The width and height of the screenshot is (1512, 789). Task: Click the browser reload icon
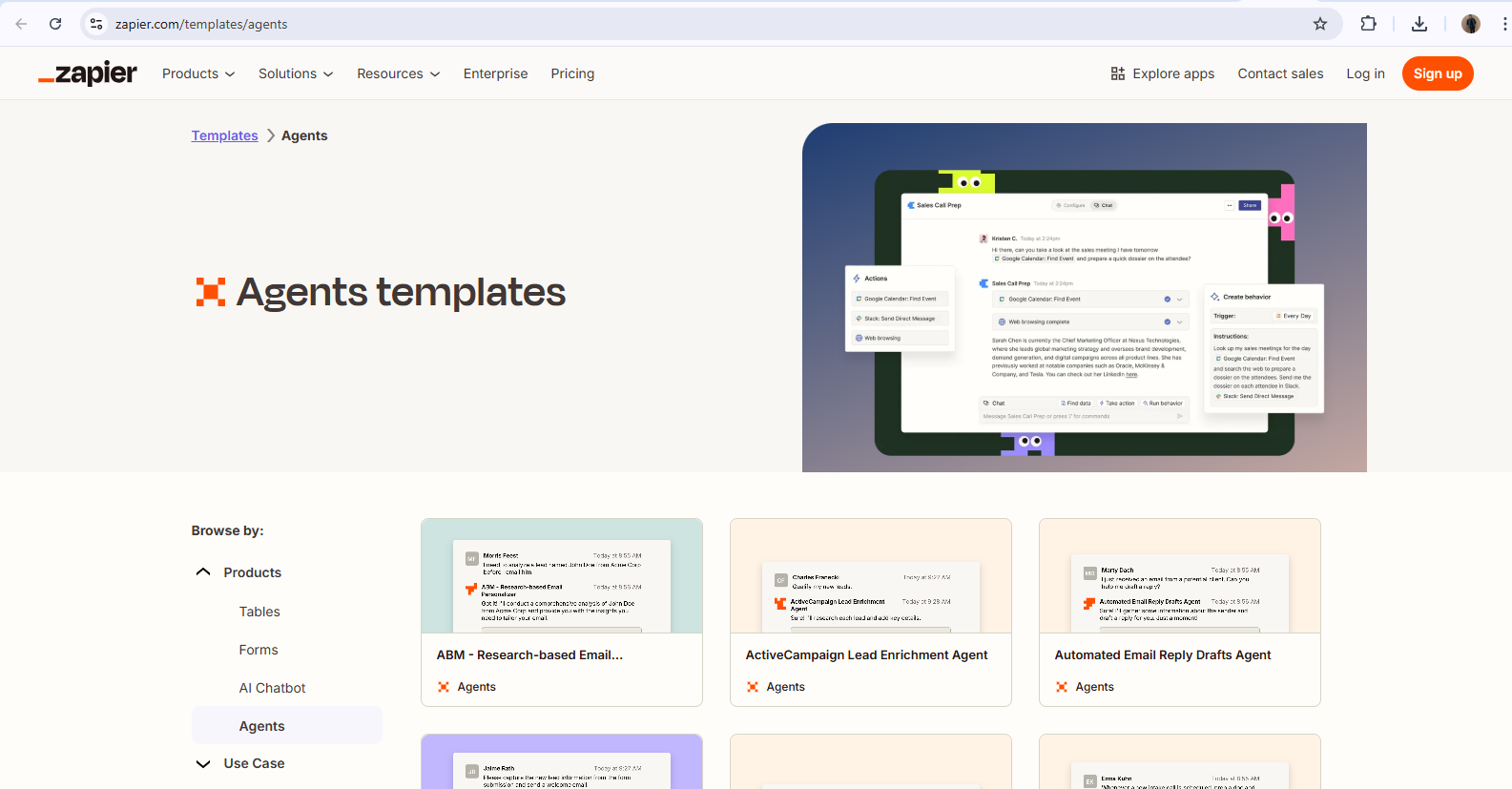click(55, 24)
